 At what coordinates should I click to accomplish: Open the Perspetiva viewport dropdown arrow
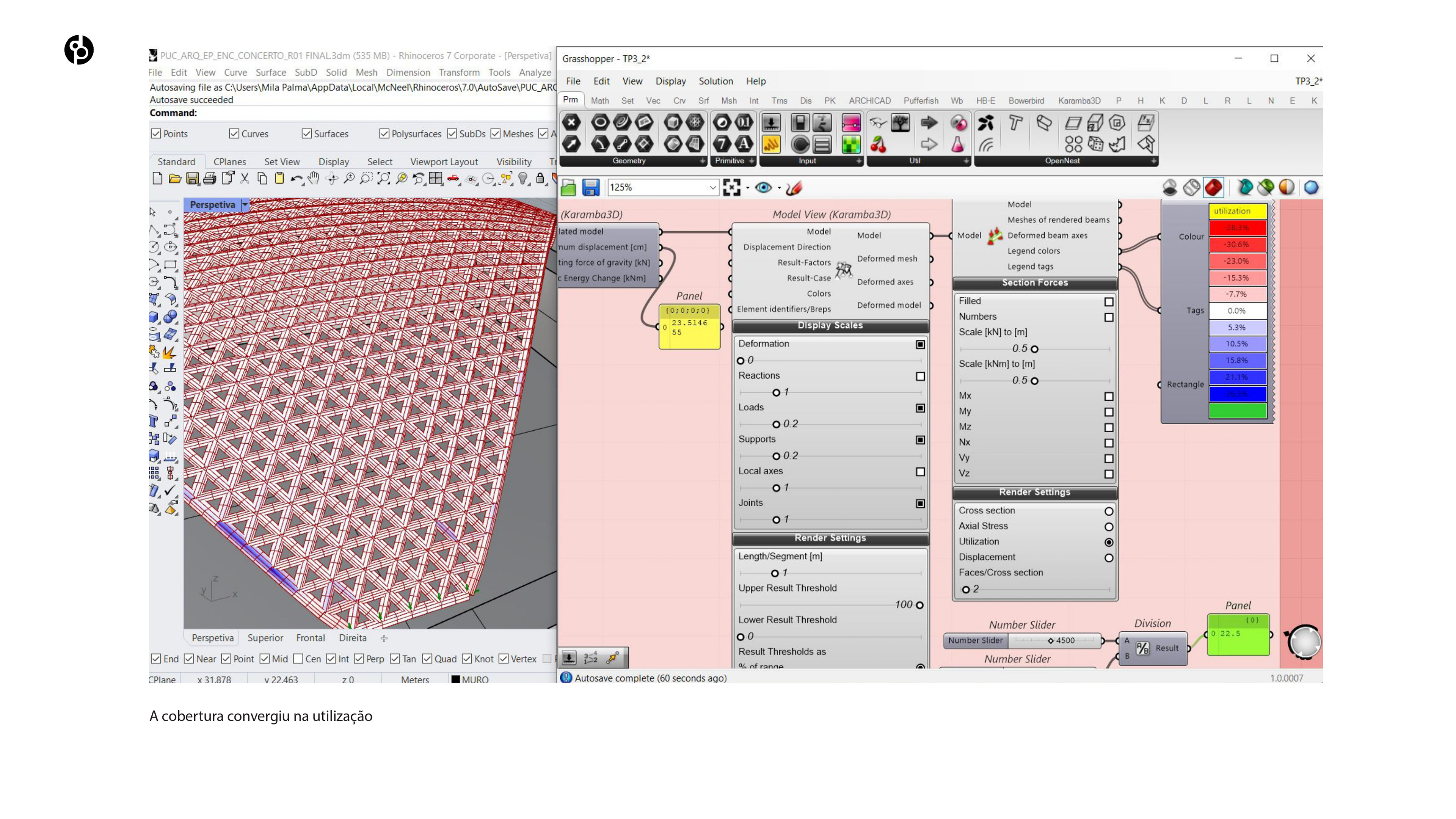pyautogui.click(x=245, y=205)
